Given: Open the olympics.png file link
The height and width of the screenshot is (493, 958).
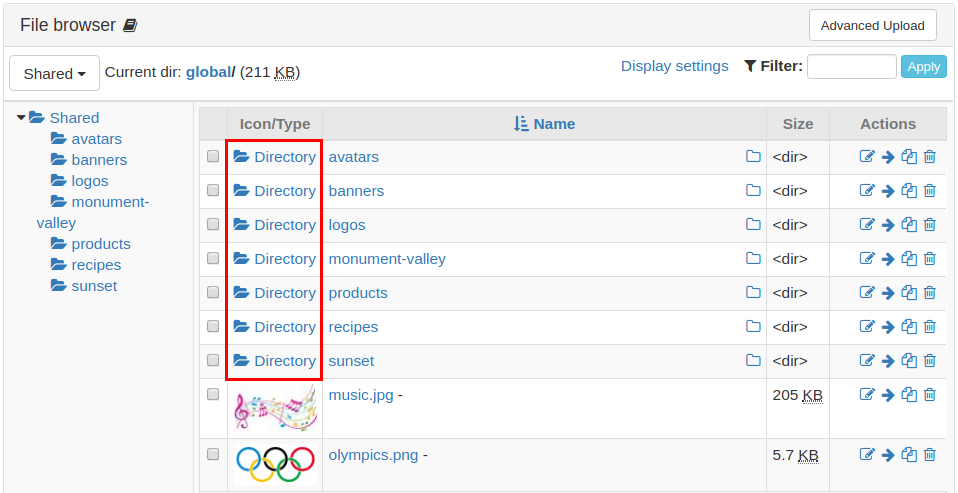Looking at the screenshot, I should tap(373, 455).
